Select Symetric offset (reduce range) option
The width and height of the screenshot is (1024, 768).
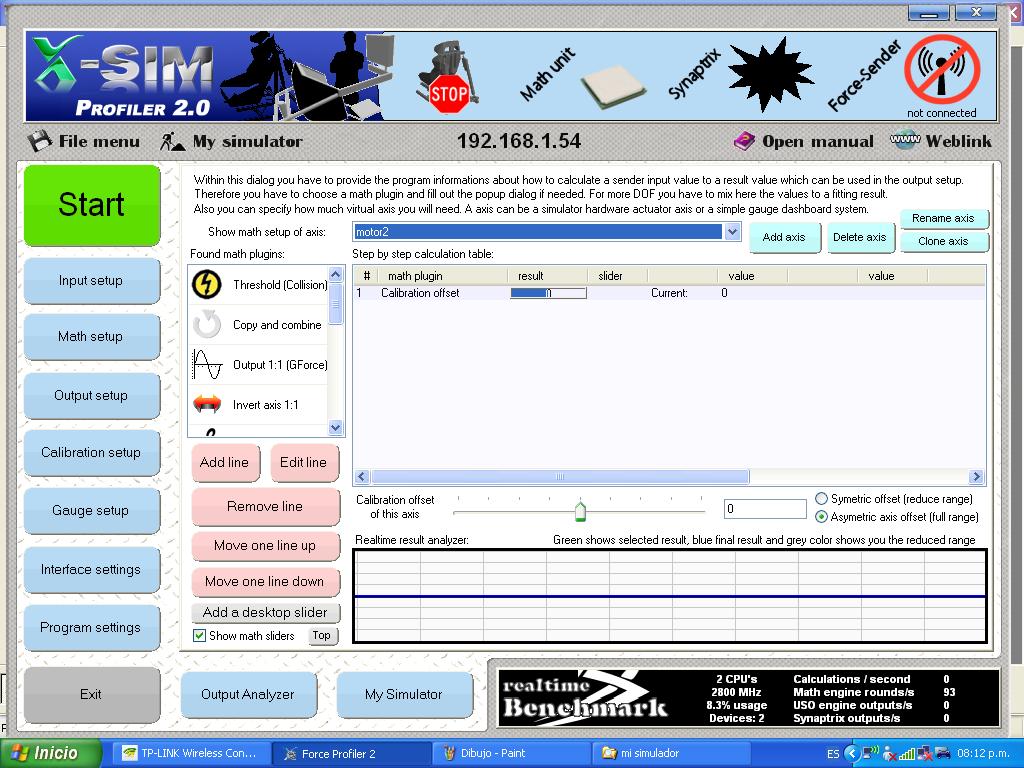pyautogui.click(x=822, y=499)
